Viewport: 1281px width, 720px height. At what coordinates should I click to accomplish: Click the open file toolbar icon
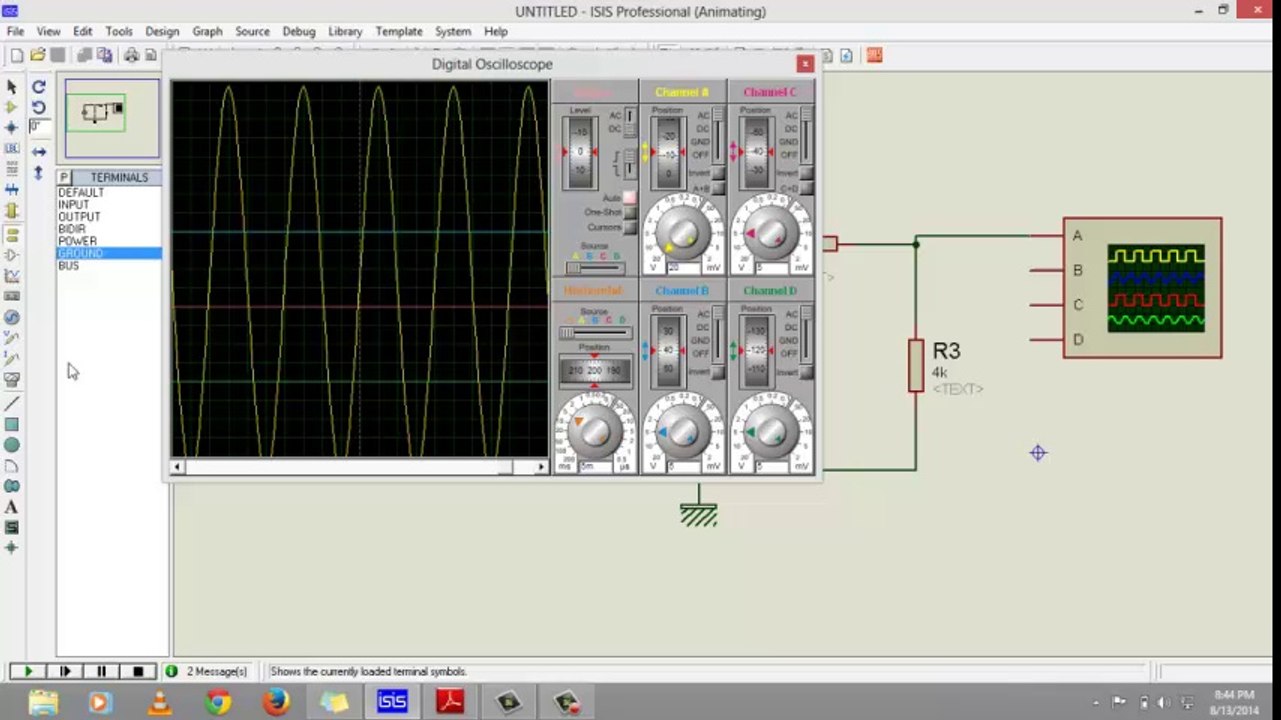(38, 55)
